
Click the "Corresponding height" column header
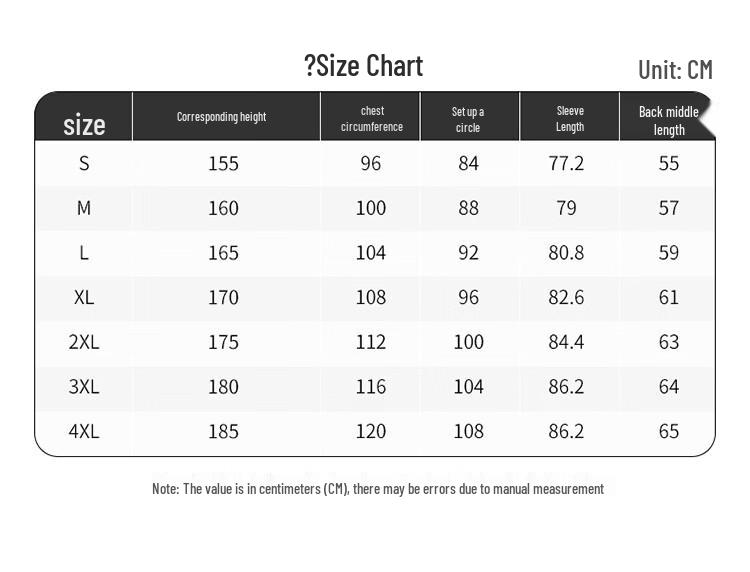pos(222,117)
